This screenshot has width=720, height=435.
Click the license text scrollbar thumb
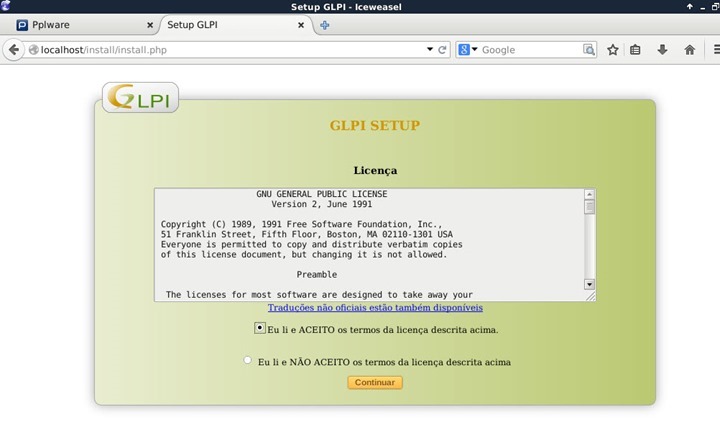pos(590,207)
